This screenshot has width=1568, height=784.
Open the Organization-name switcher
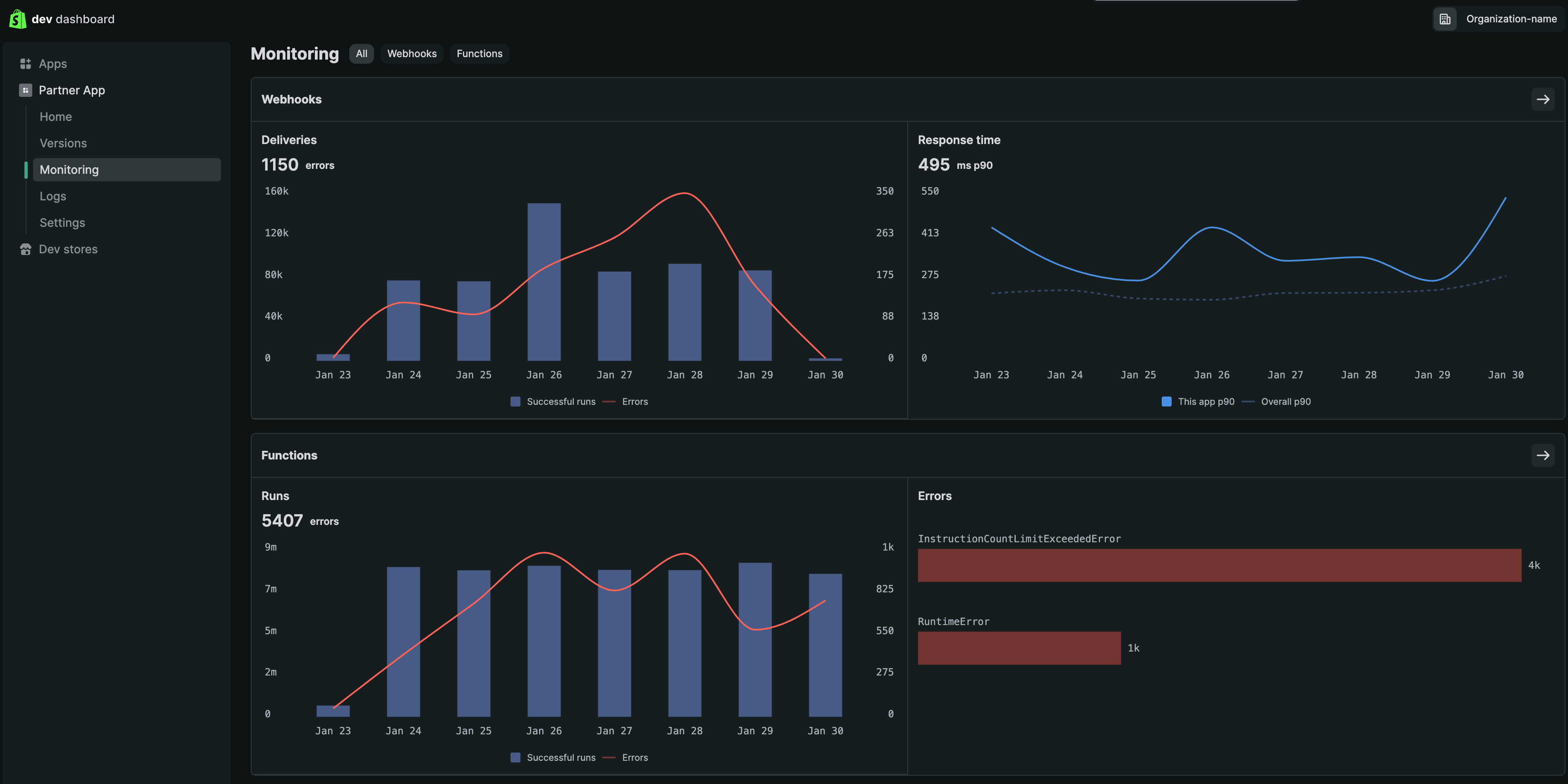(x=1498, y=19)
